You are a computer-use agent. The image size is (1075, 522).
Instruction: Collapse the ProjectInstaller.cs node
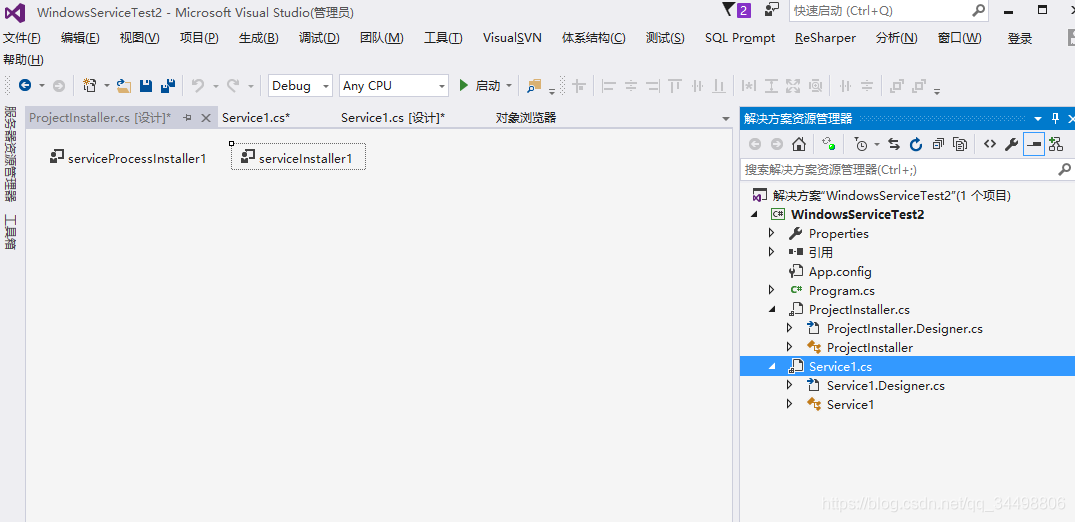click(773, 310)
